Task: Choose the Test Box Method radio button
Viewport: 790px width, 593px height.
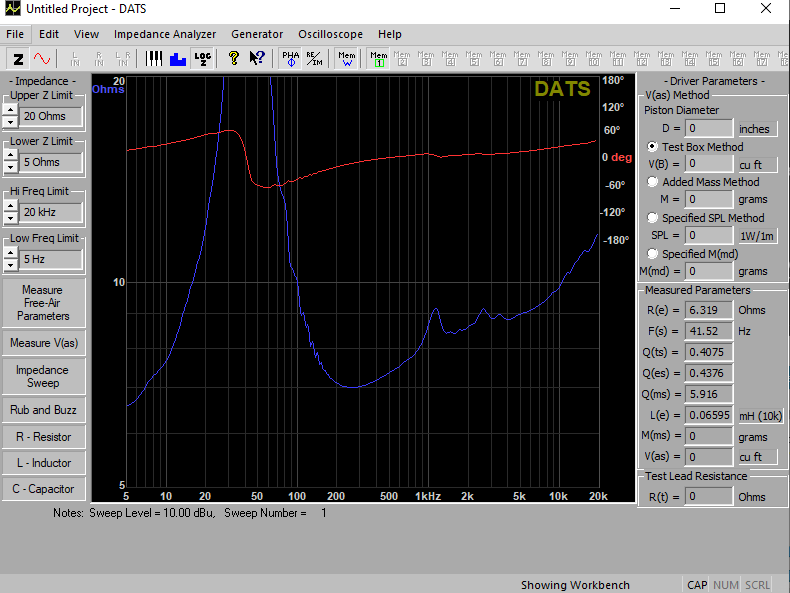Action: (652, 147)
